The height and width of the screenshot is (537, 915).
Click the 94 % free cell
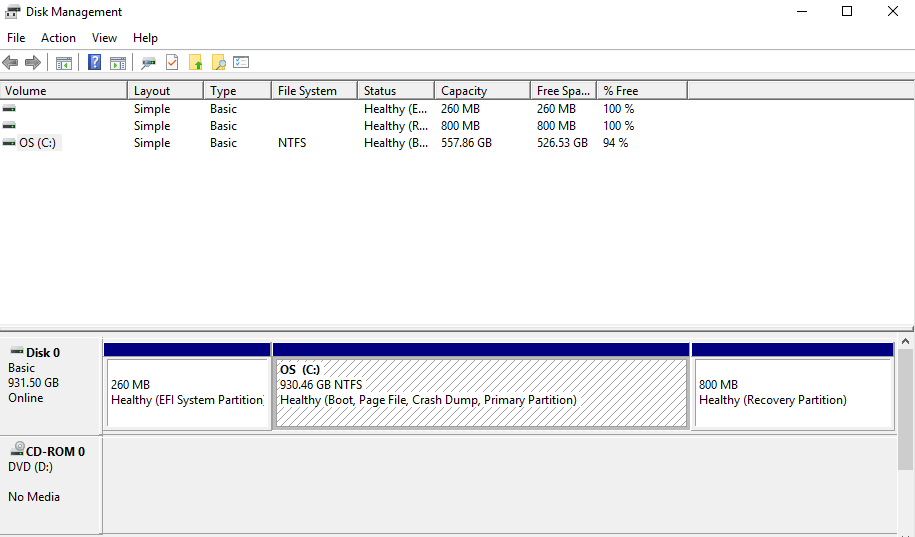pos(615,143)
